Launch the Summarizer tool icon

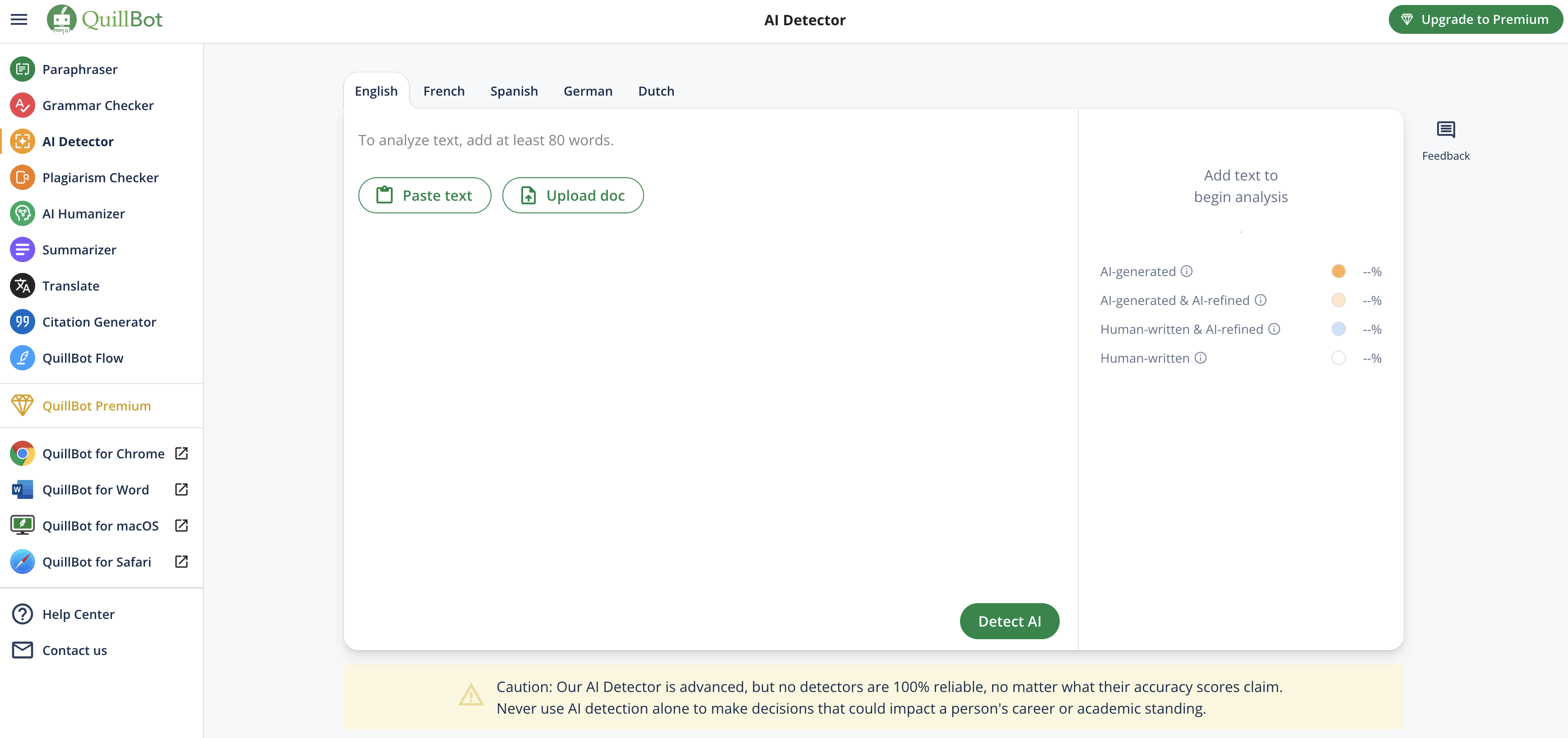[23, 249]
